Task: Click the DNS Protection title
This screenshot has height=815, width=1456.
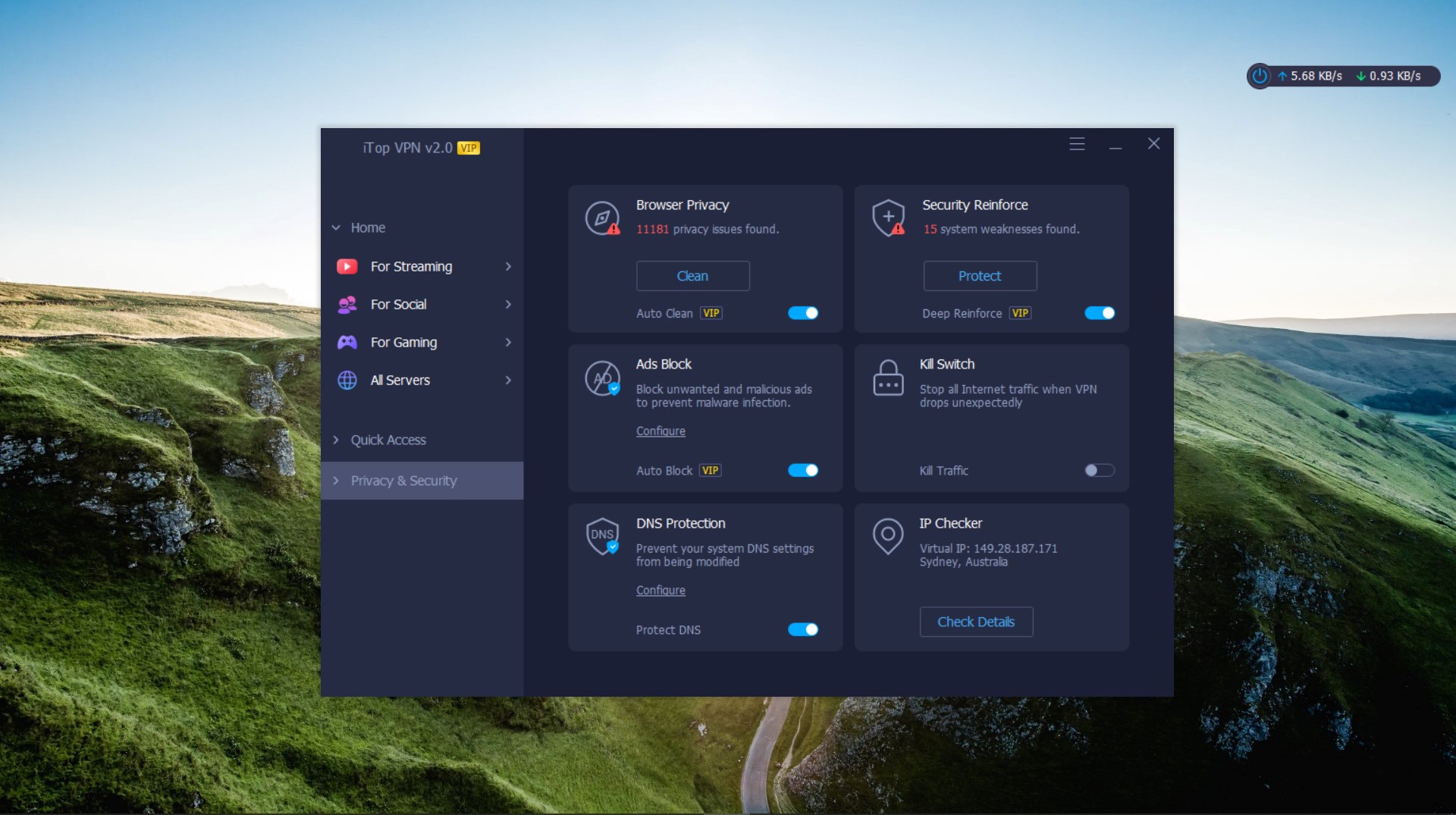Action: click(x=681, y=523)
